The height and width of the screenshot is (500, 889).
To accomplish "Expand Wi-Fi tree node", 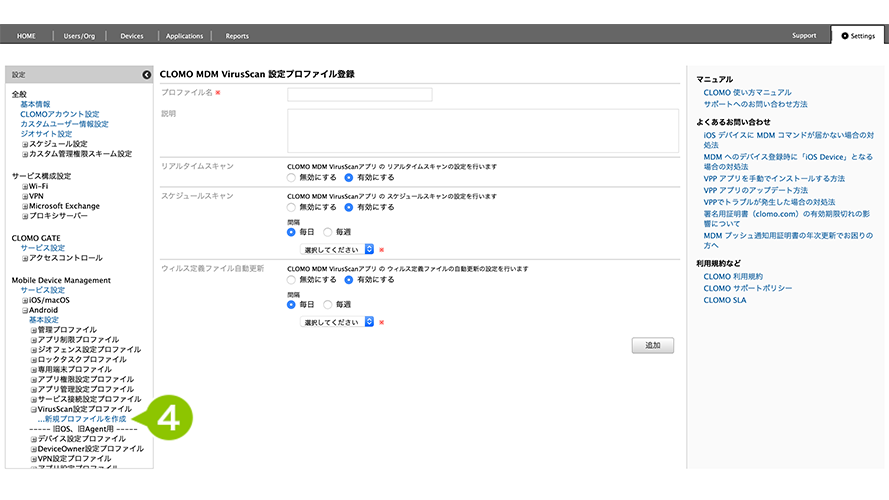I will tap(25, 187).
